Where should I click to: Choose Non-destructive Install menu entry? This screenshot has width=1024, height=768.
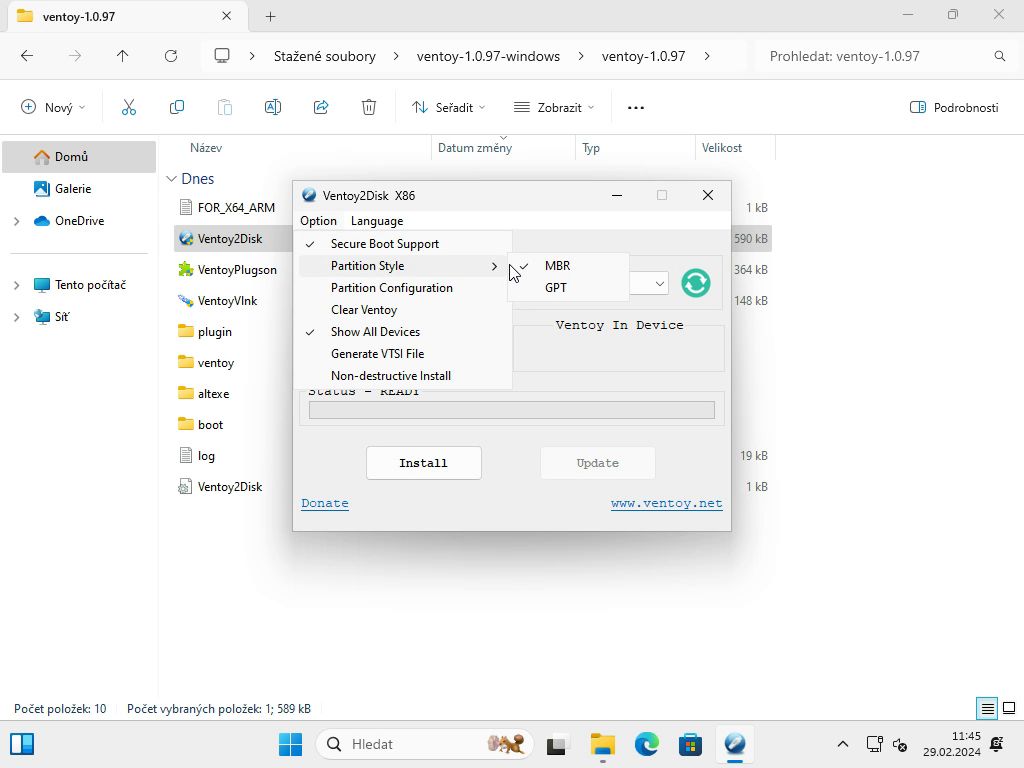coord(390,376)
